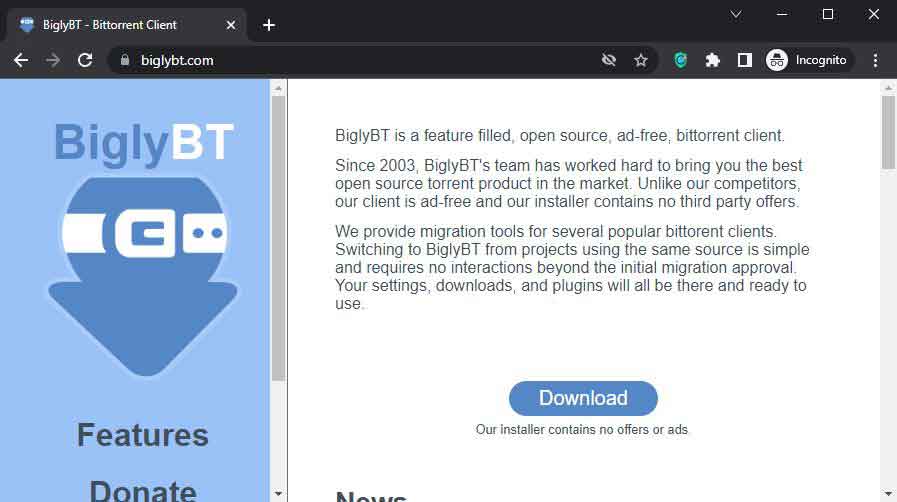This screenshot has height=502, width=897.
Task: Click the main page vertical scrollbar thumb
Action: 888,132
